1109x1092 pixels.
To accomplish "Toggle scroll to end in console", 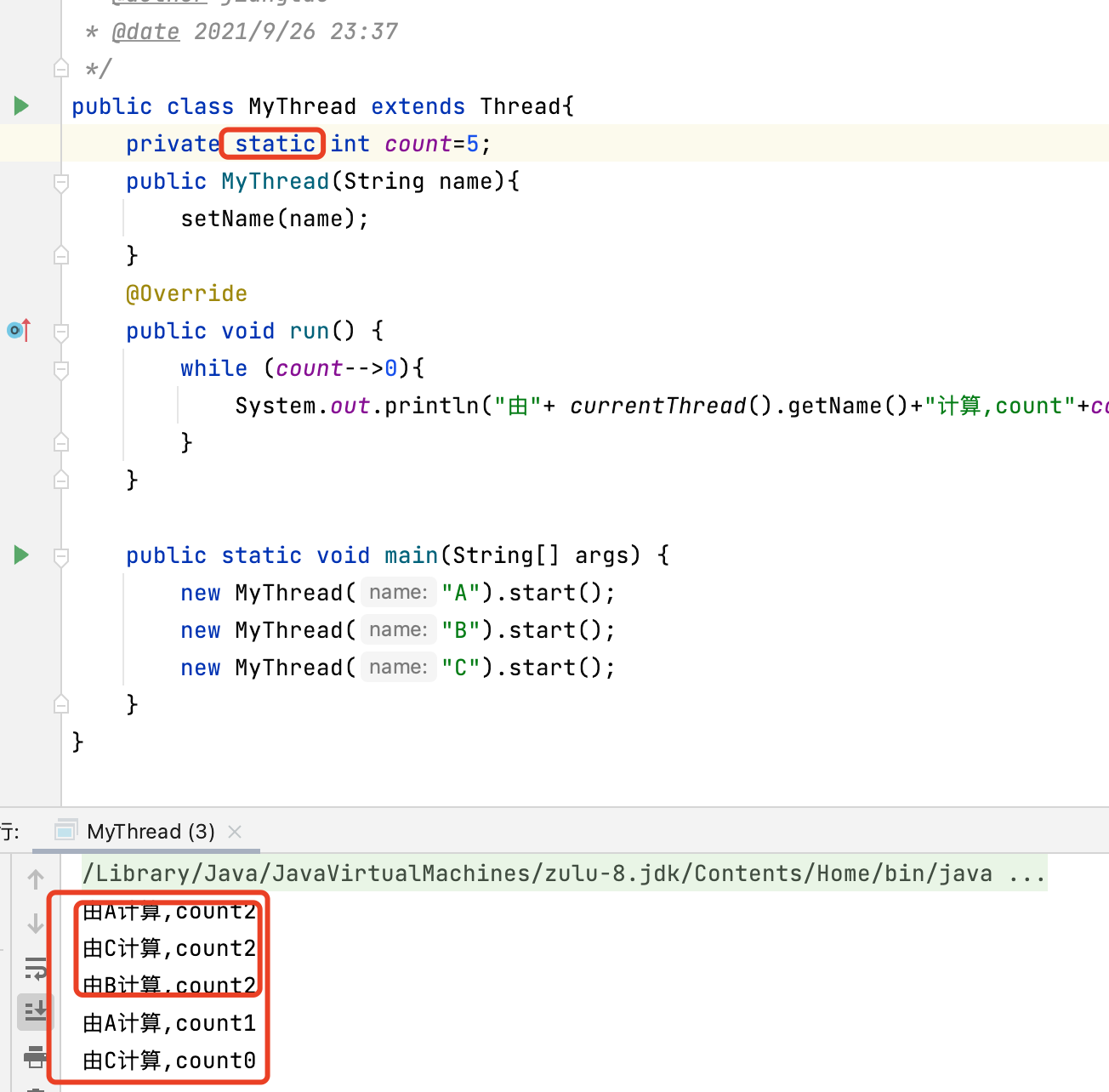I will coord(36,1012).
